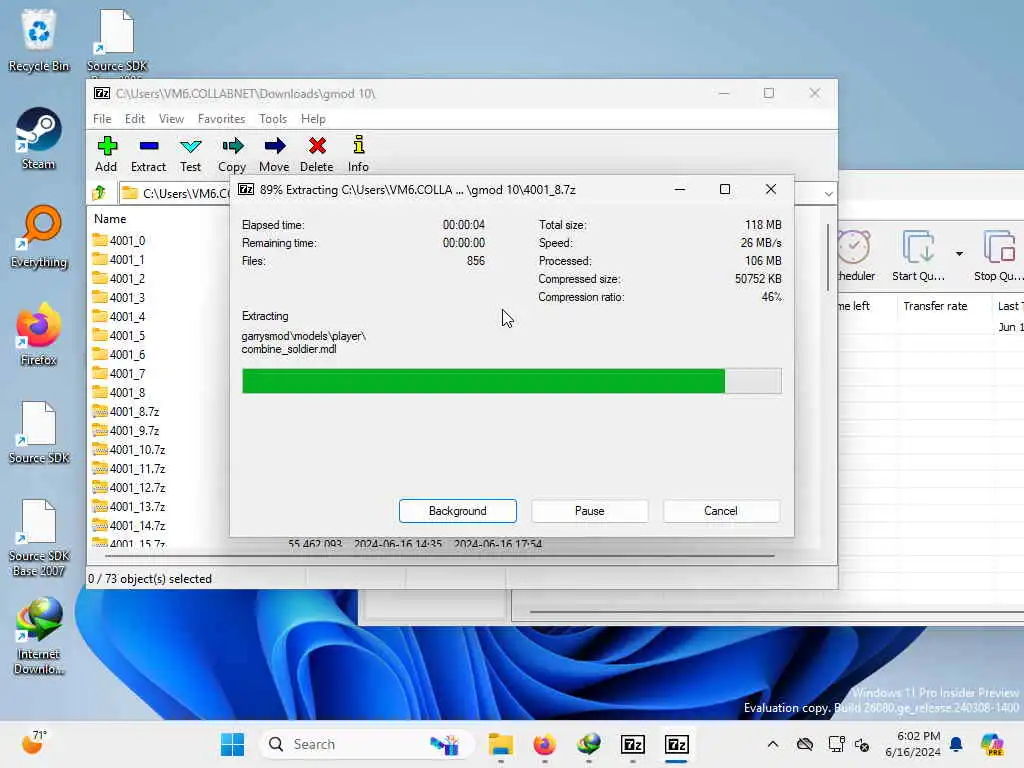This screenshot has width=1024, height=768.
Task: Select archive 4001_13.7z
Action: coord(129,506)
